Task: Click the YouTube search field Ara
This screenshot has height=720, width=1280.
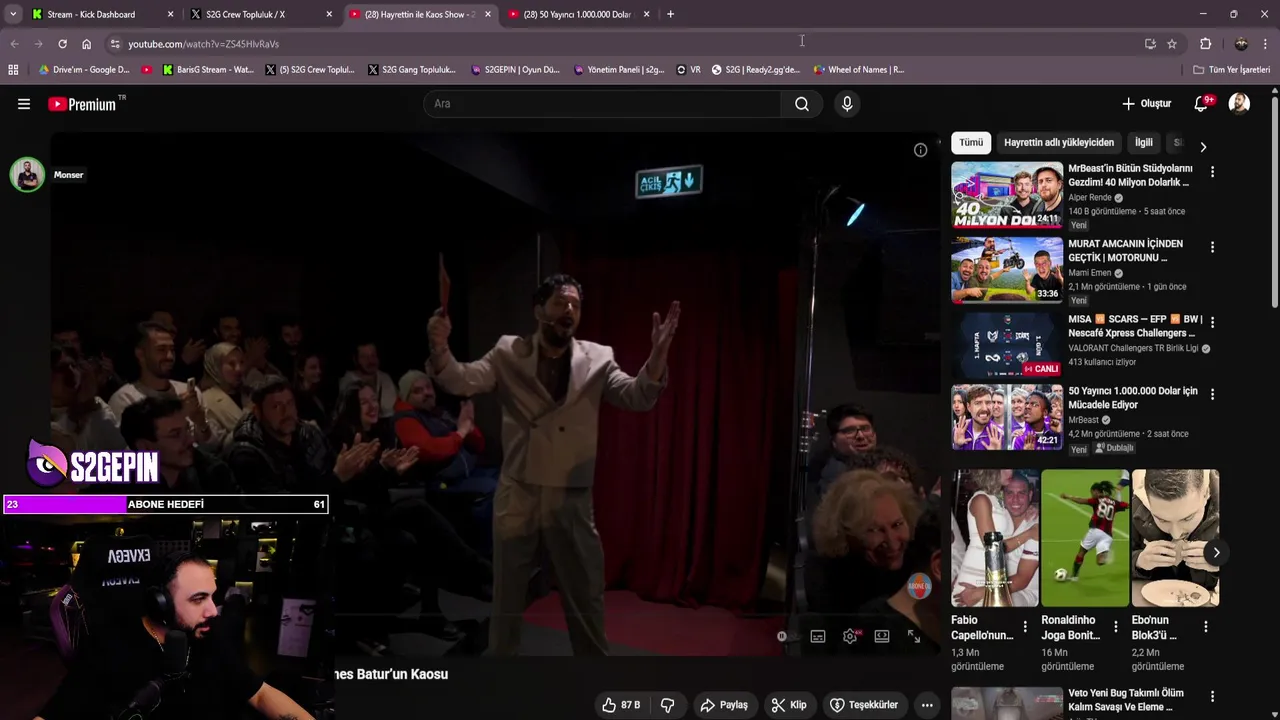Action: pos(602,104)
